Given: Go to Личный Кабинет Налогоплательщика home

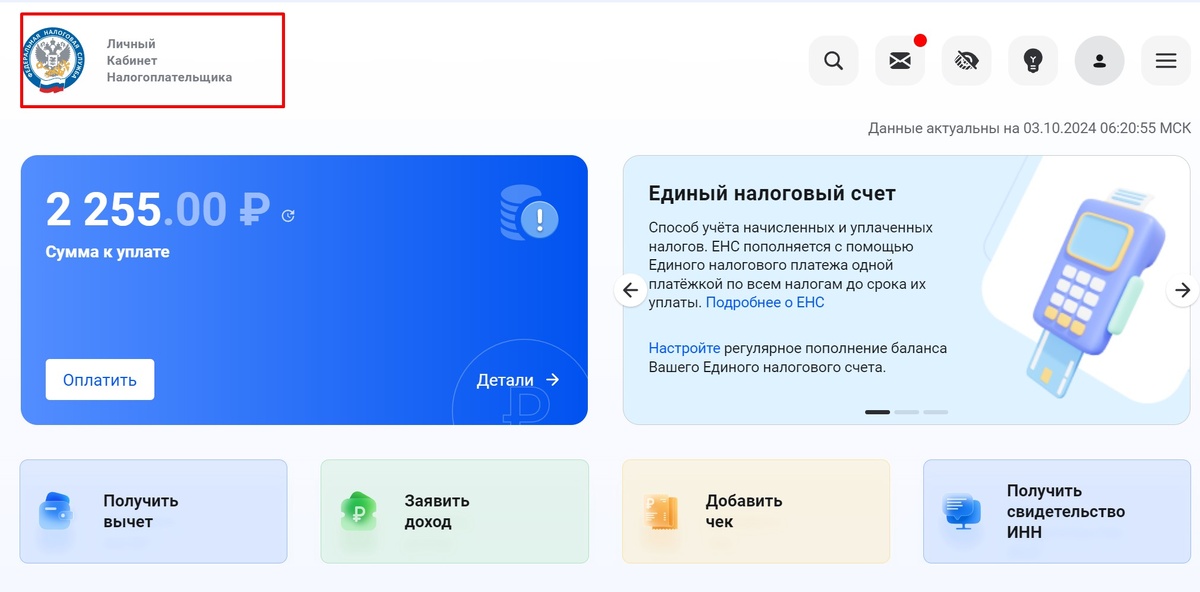Looking at the screenshot, I should tap(151, 60).
